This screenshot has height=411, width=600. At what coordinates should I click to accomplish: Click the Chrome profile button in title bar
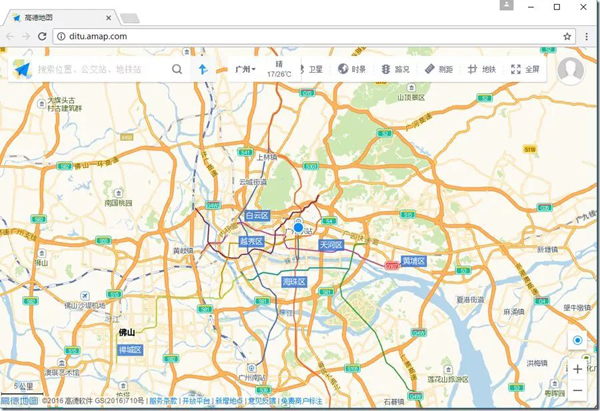[507, 5]
